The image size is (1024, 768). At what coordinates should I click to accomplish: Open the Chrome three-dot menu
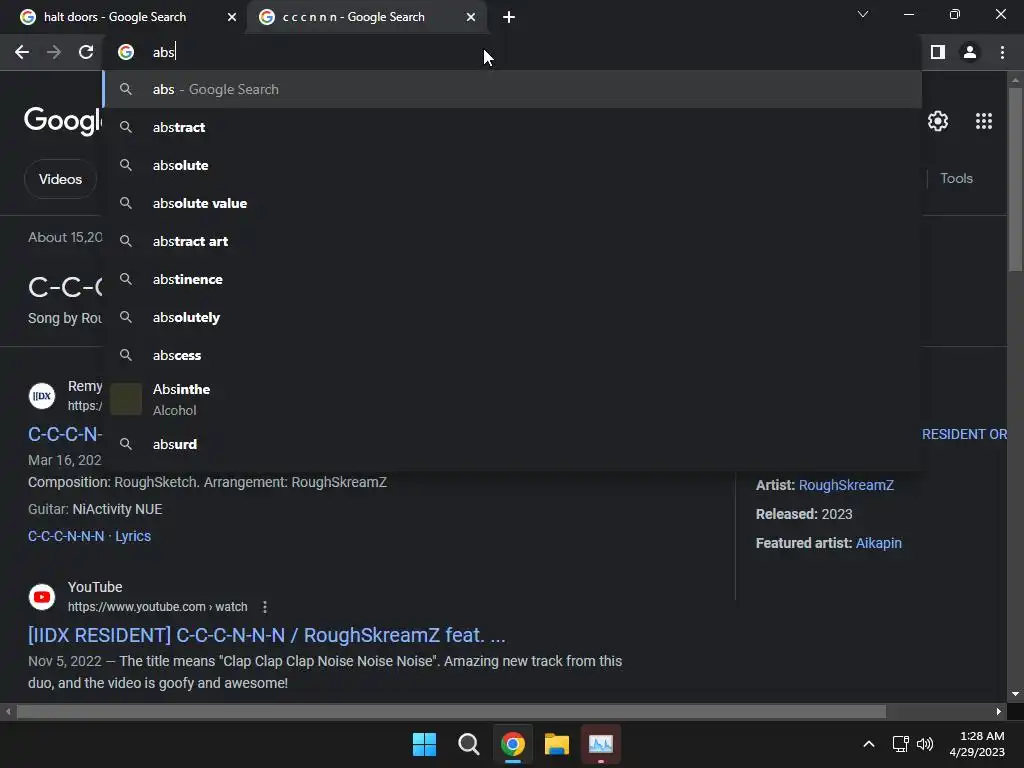(x=1002, y=52)
